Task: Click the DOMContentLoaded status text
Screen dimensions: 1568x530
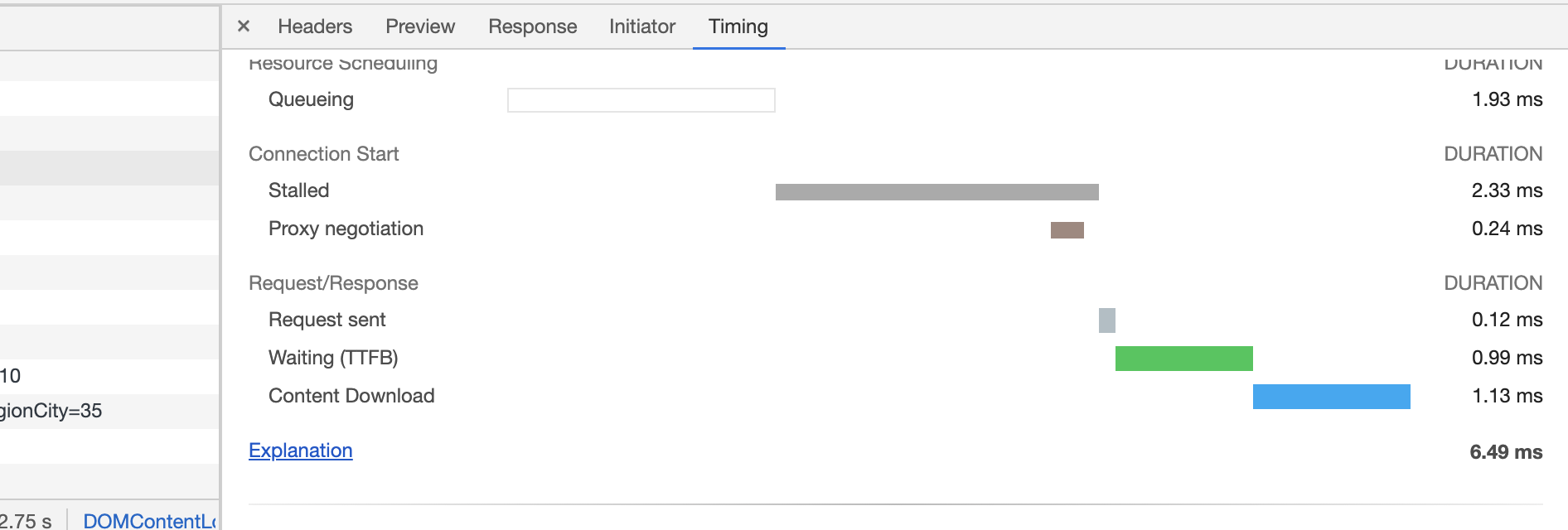Action: [x=150, y=521]
